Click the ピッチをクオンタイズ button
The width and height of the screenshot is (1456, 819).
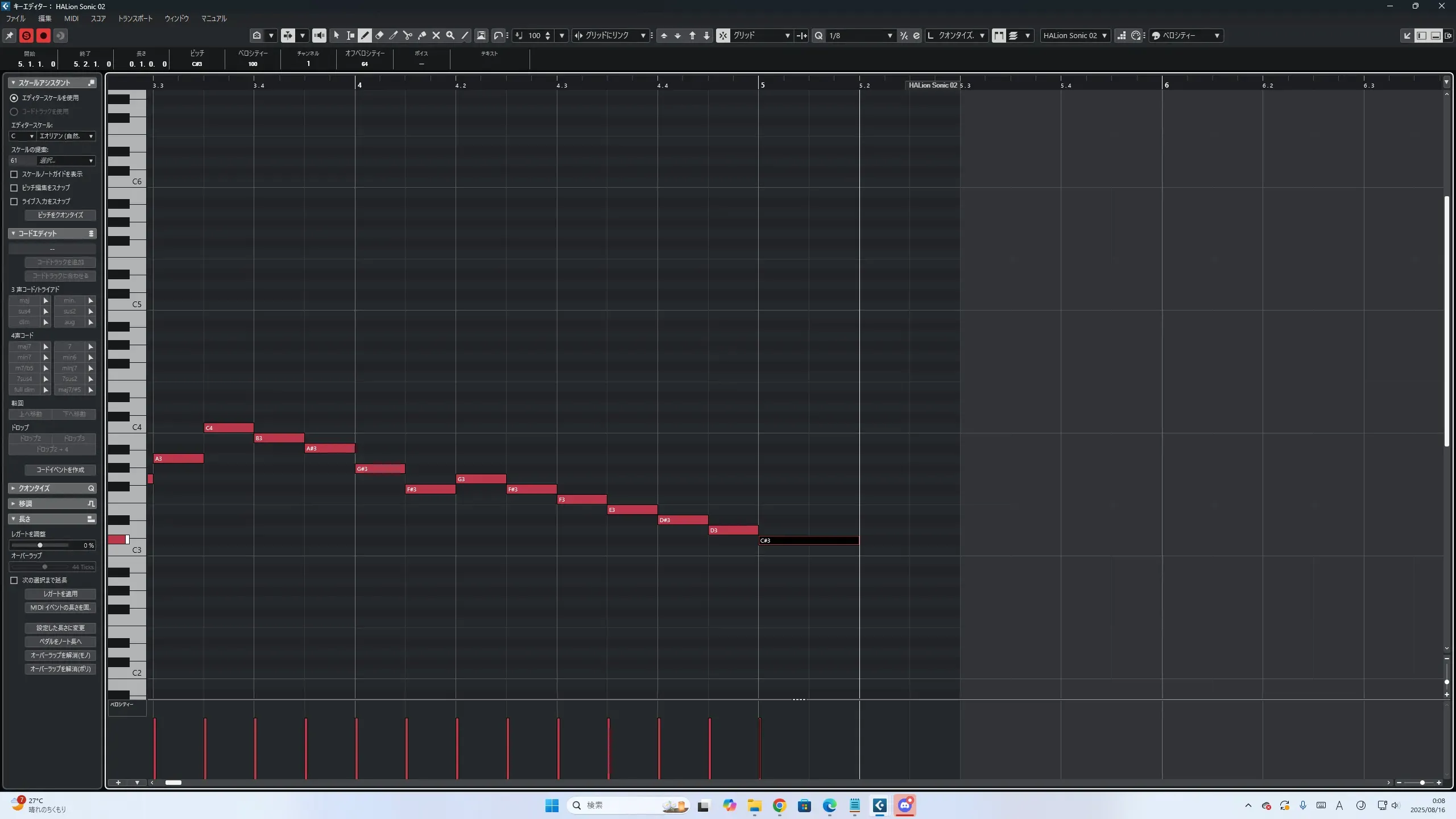[60, 215]
